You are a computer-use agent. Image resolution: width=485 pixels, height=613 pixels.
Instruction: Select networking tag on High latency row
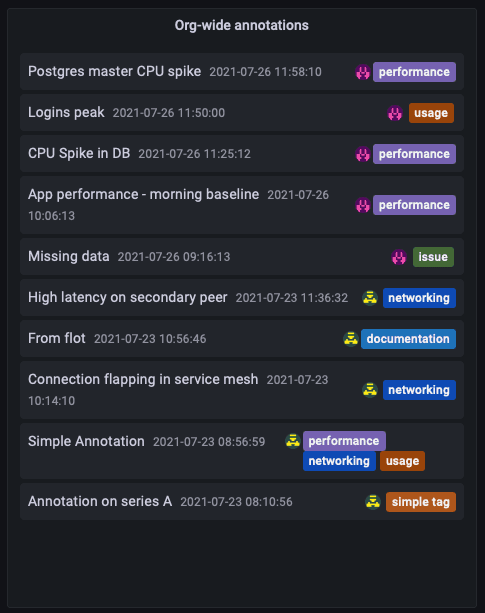(419, 298)
